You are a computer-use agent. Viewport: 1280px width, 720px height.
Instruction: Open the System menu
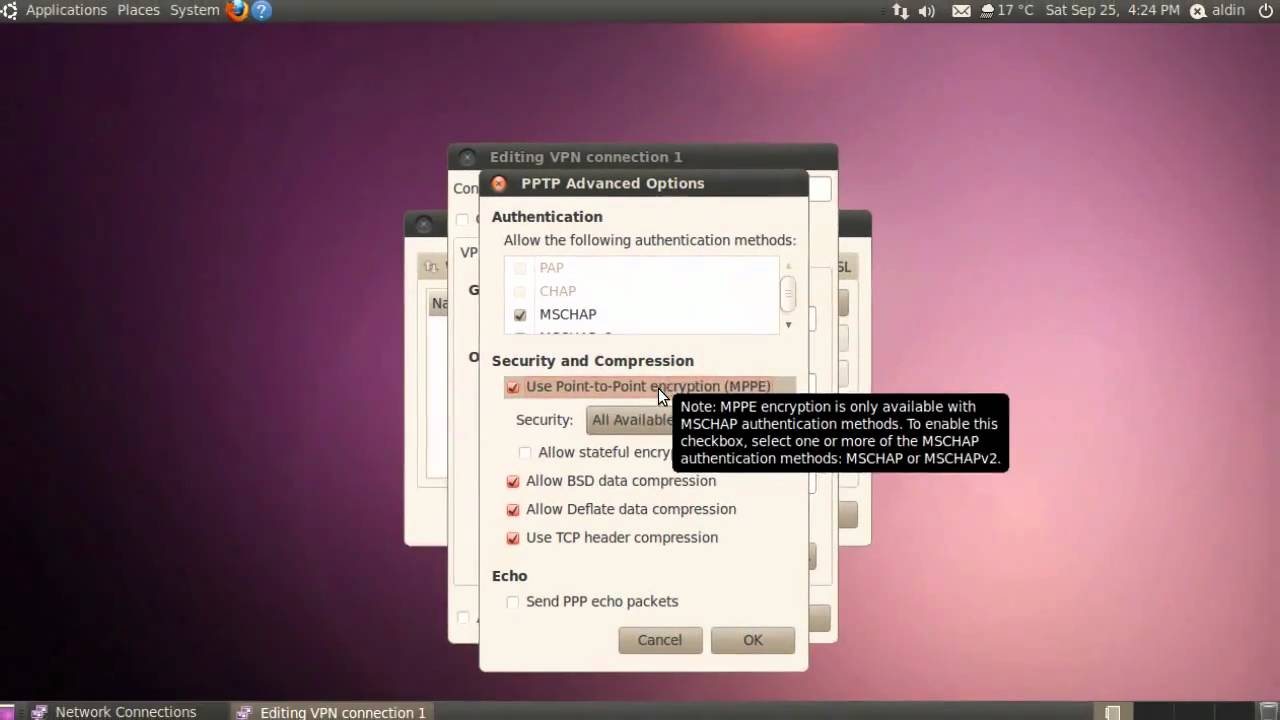194,10
